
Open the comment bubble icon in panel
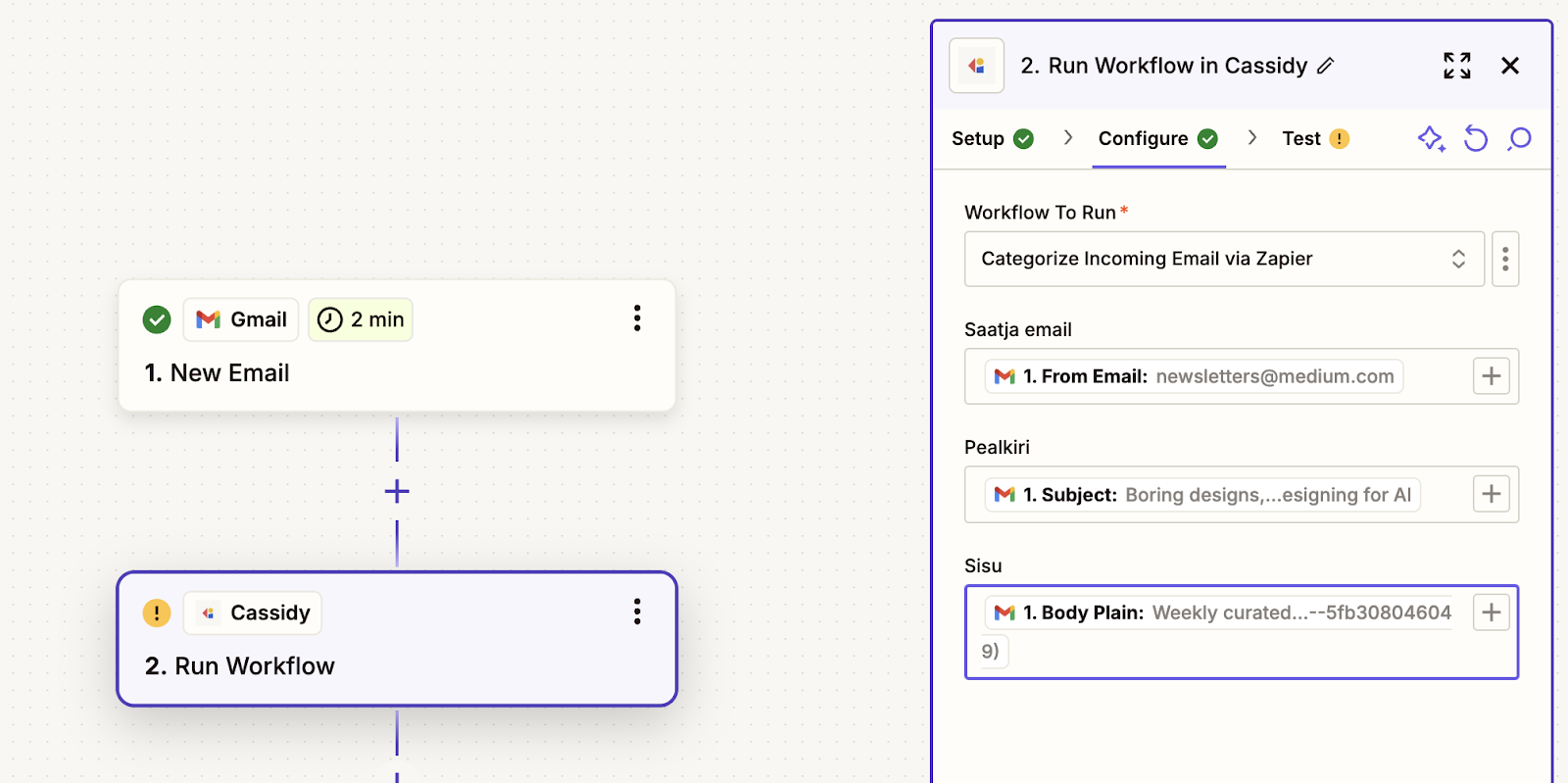(x=1520, y=139)
